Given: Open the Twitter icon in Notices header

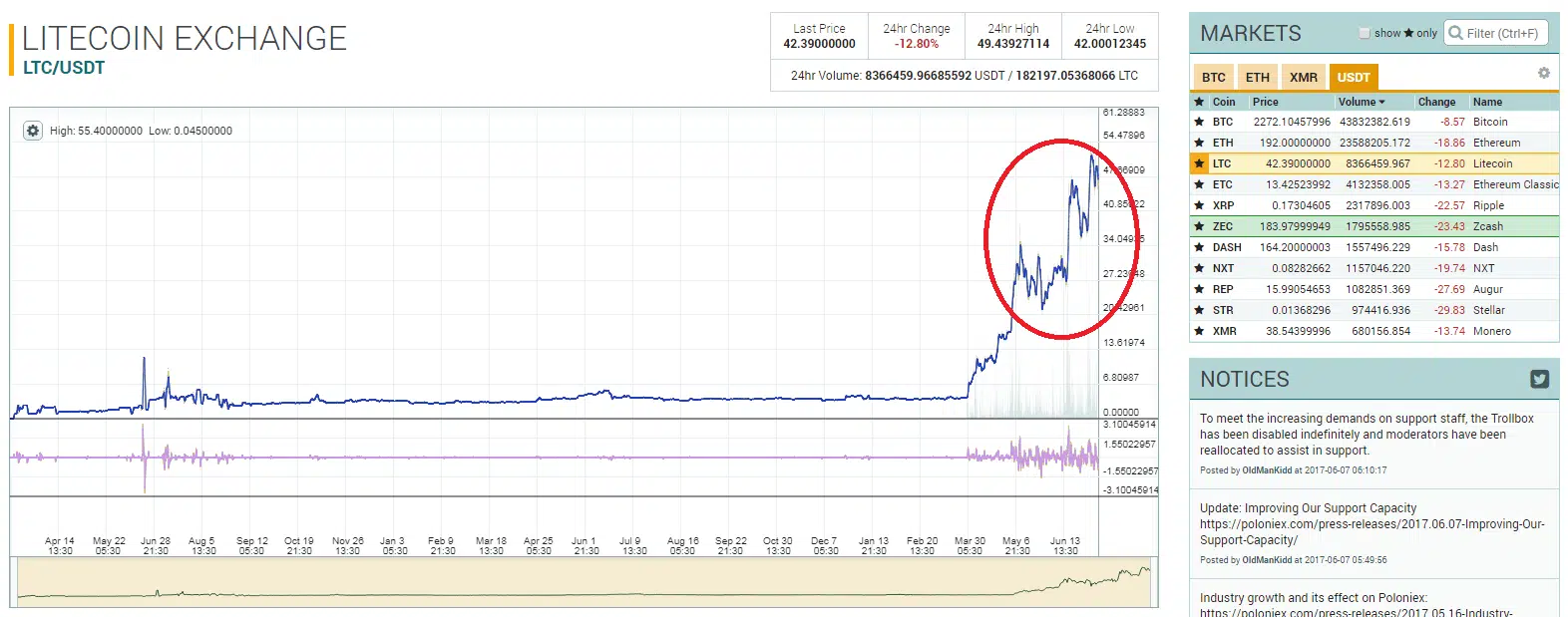Looking at the screenshot, I should (1540, 379).
